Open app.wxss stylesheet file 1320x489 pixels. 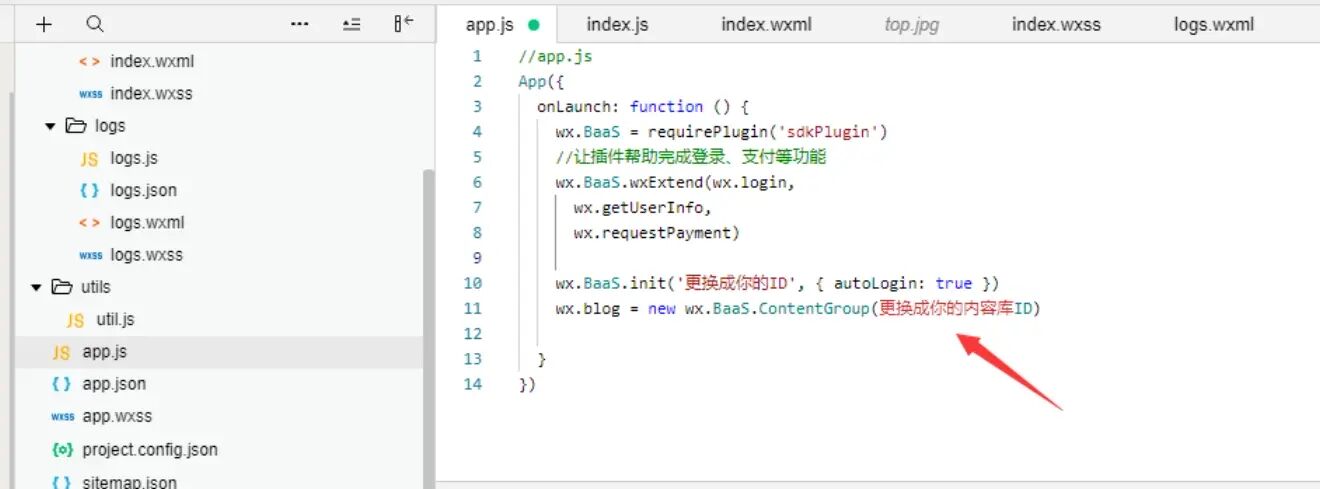coord(117,416)
